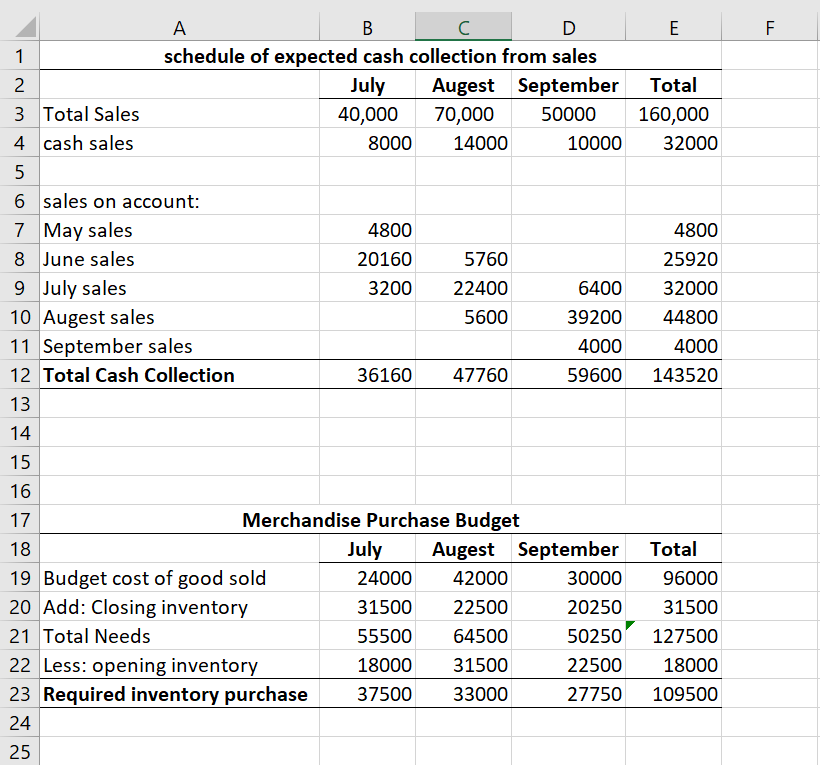820x765 pixels.
Task: Select column B header
Action: point(367,28)
